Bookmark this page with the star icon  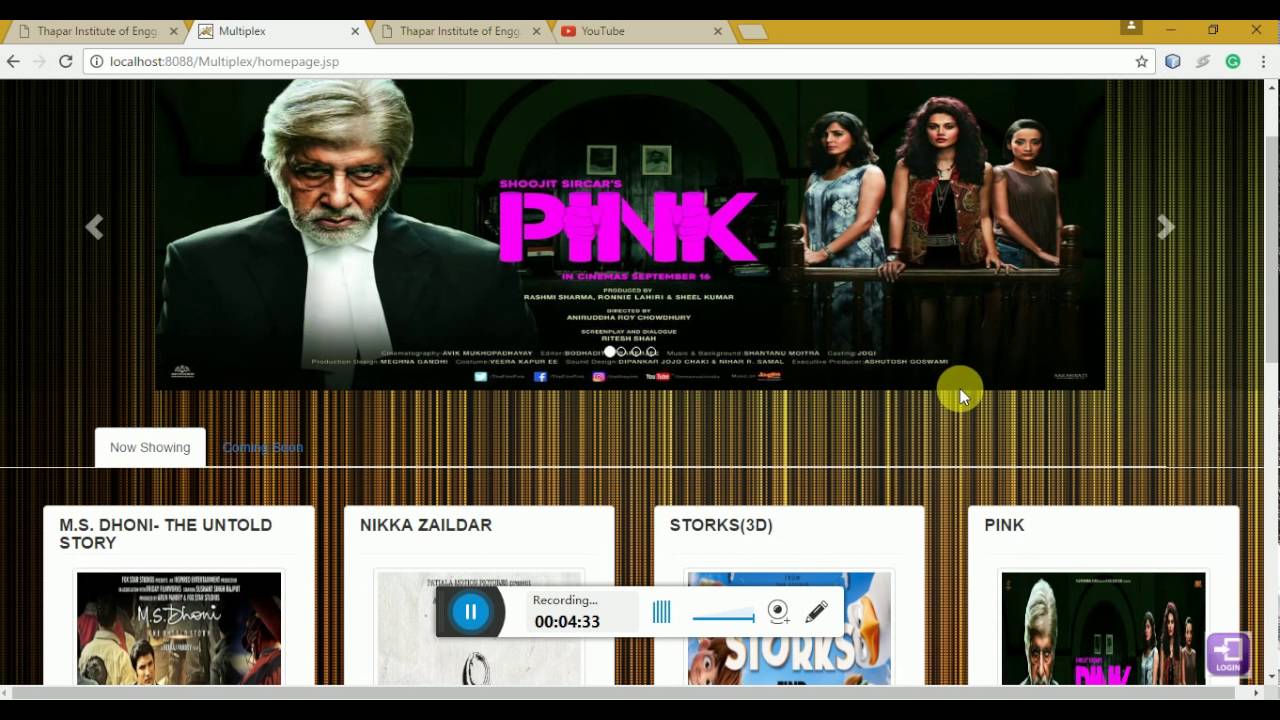[x=1141, y=61]
